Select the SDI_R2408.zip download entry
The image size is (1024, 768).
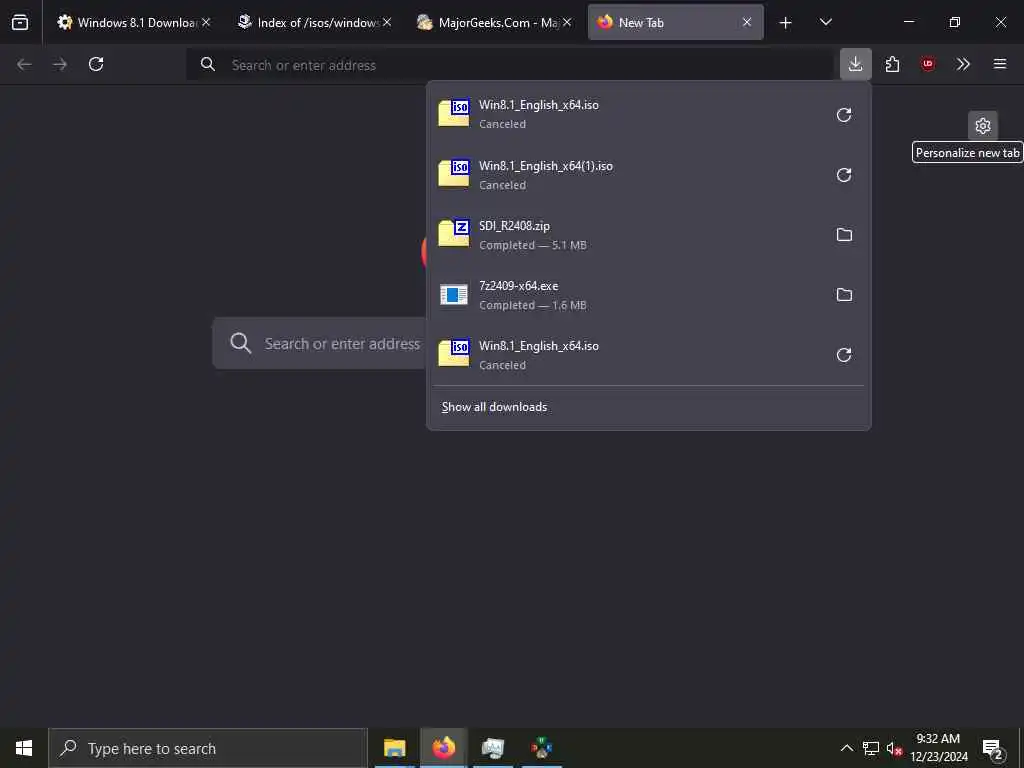coord(627,235)
